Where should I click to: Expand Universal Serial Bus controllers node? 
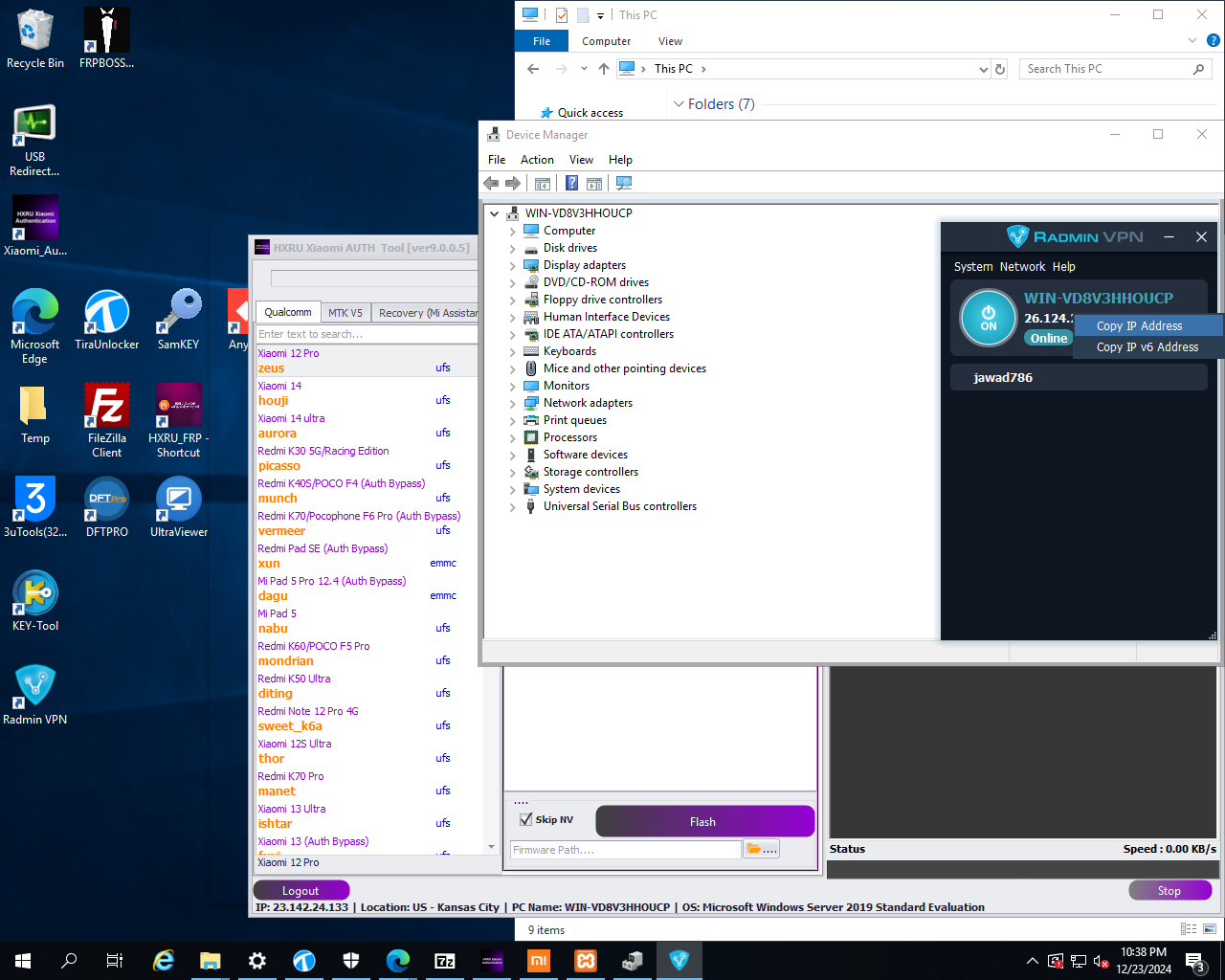pyautogui.click(x=512, y=507)
